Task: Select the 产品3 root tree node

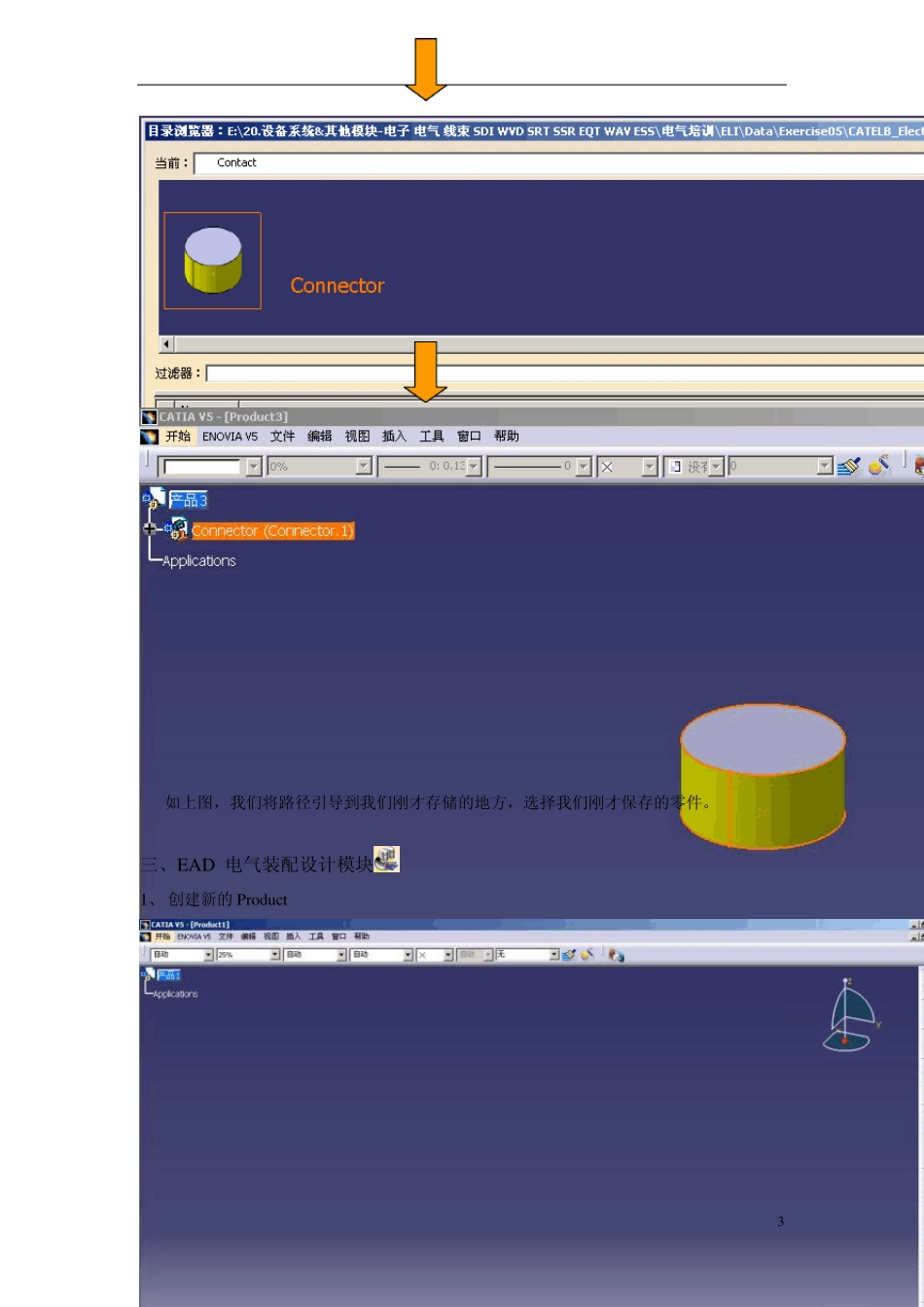Action: coord(188,500)
